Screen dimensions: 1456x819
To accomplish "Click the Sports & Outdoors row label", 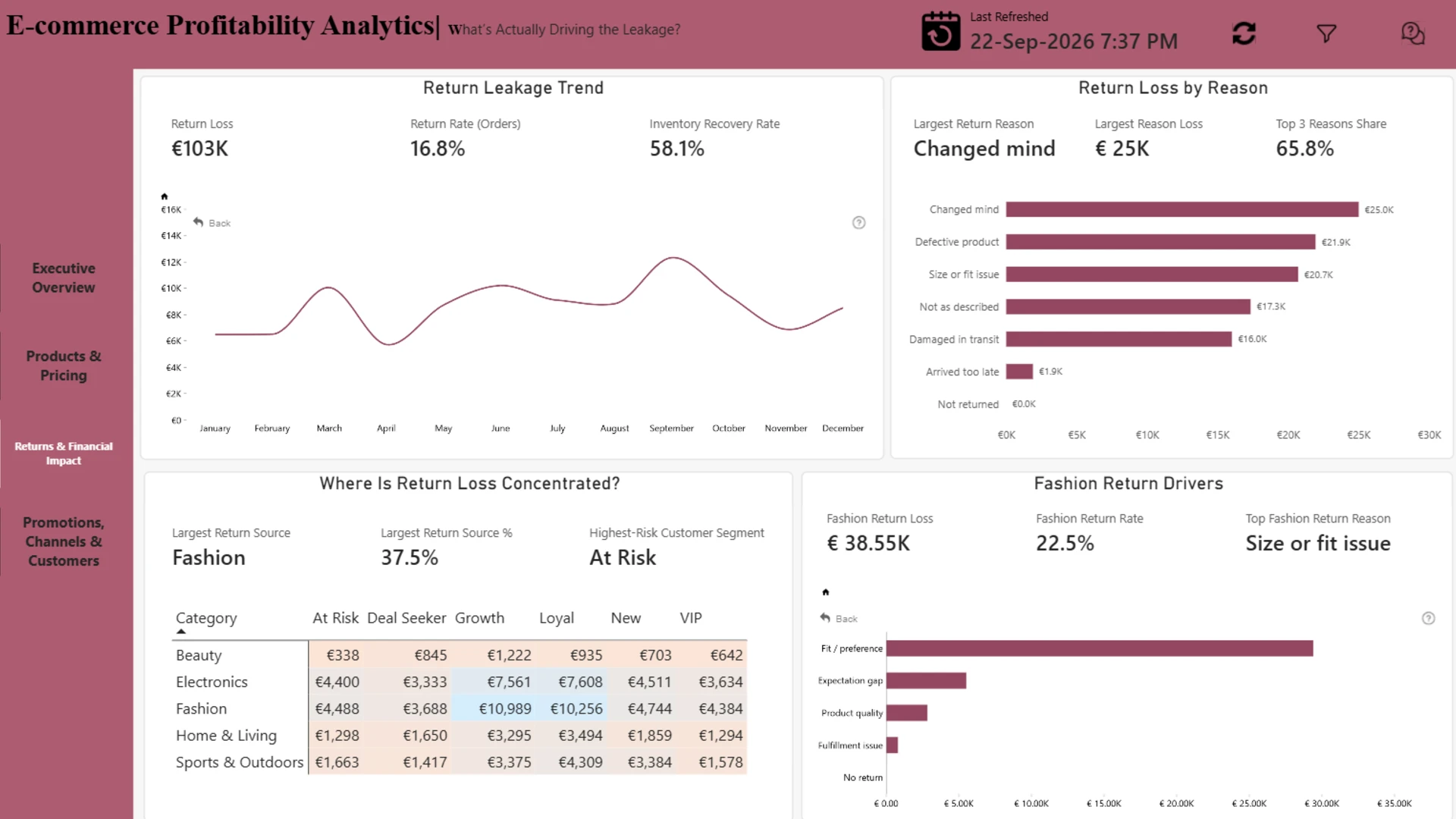I will [240, 762].
